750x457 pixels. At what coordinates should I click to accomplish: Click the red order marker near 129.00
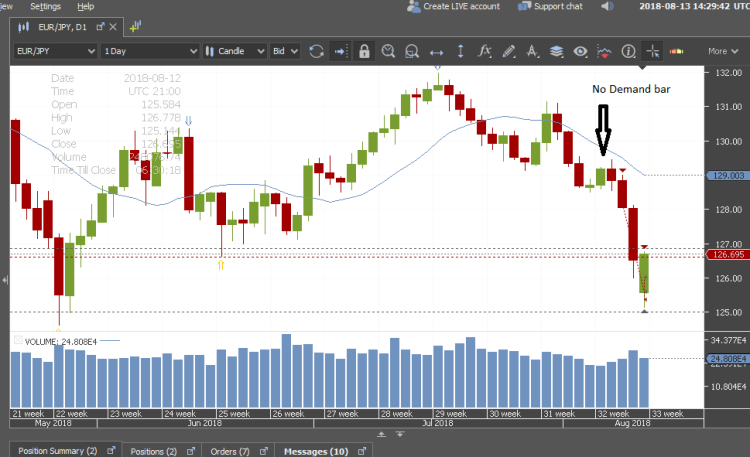pos(622,170)
